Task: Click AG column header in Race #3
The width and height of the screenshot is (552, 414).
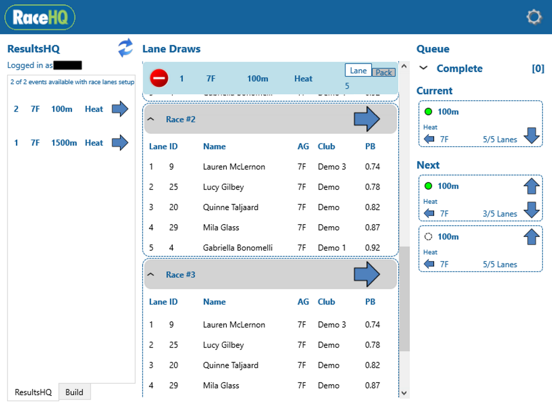Action: click(303, 302)
